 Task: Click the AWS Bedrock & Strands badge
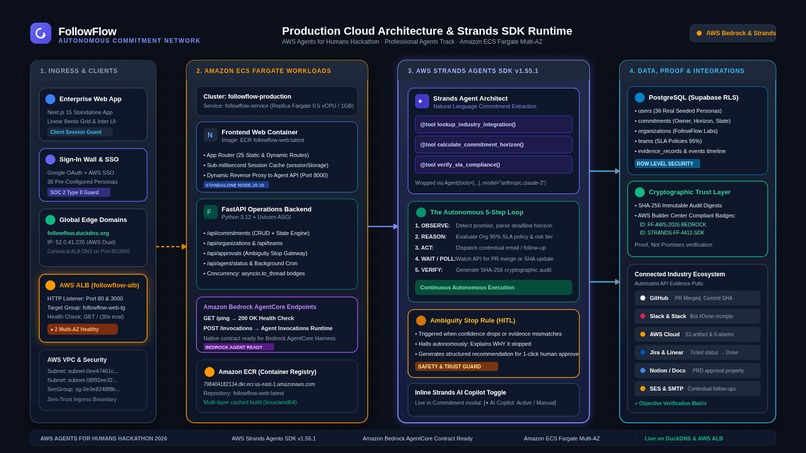click(733, 33)
